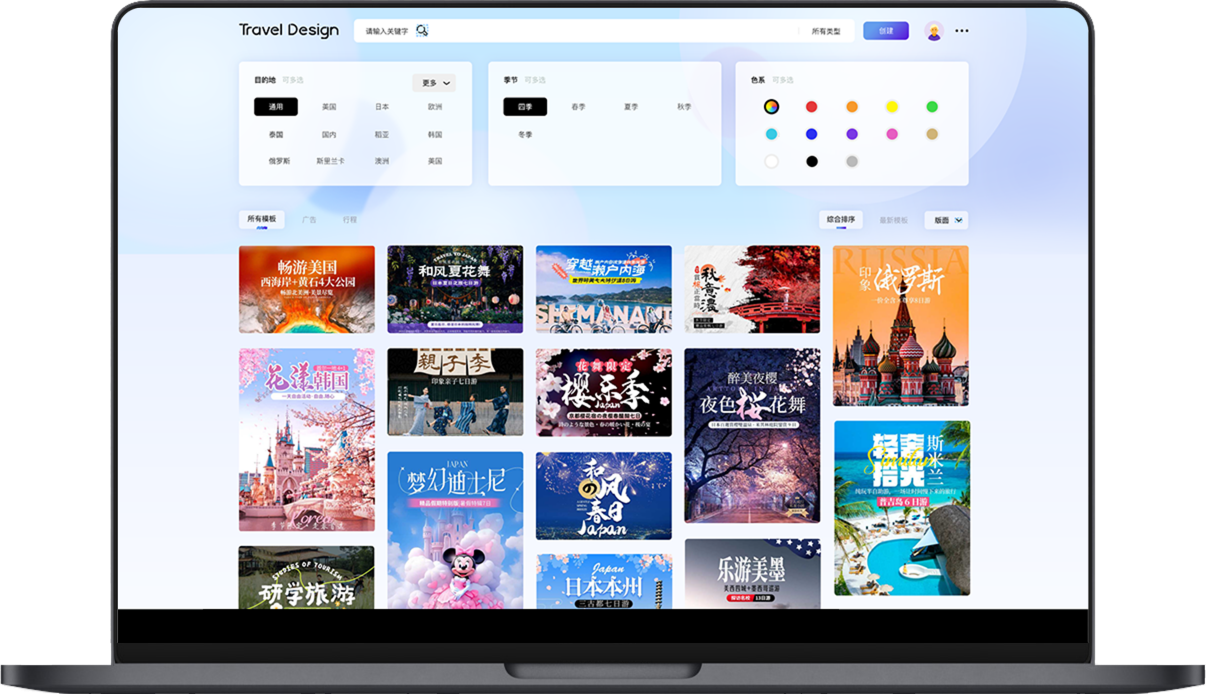Click the magnifier search icon
This screenshot has height=694, width=1206.
point(422,31)
